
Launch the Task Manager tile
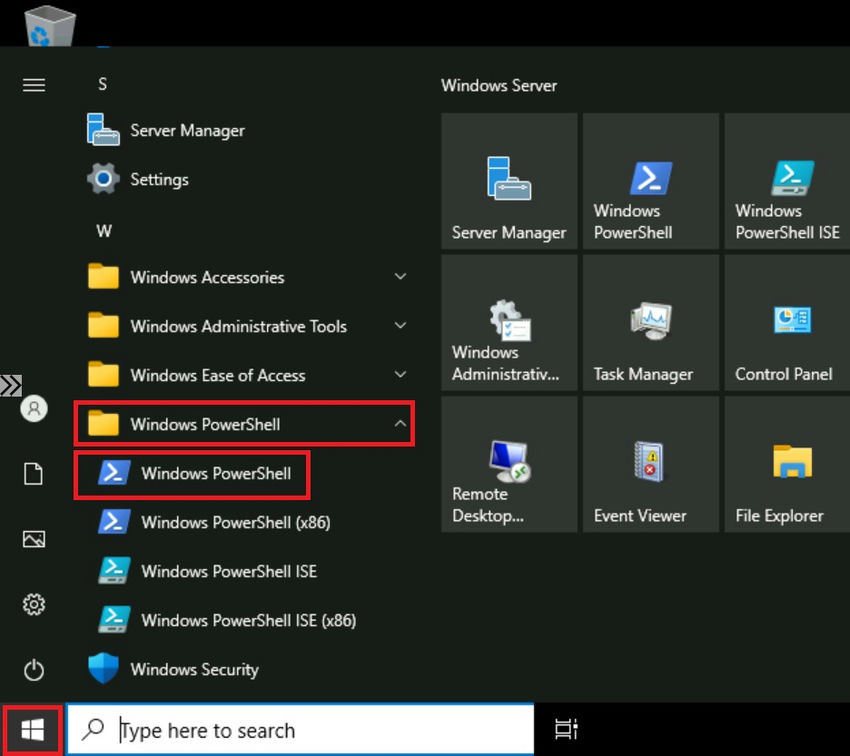point(650,322)
